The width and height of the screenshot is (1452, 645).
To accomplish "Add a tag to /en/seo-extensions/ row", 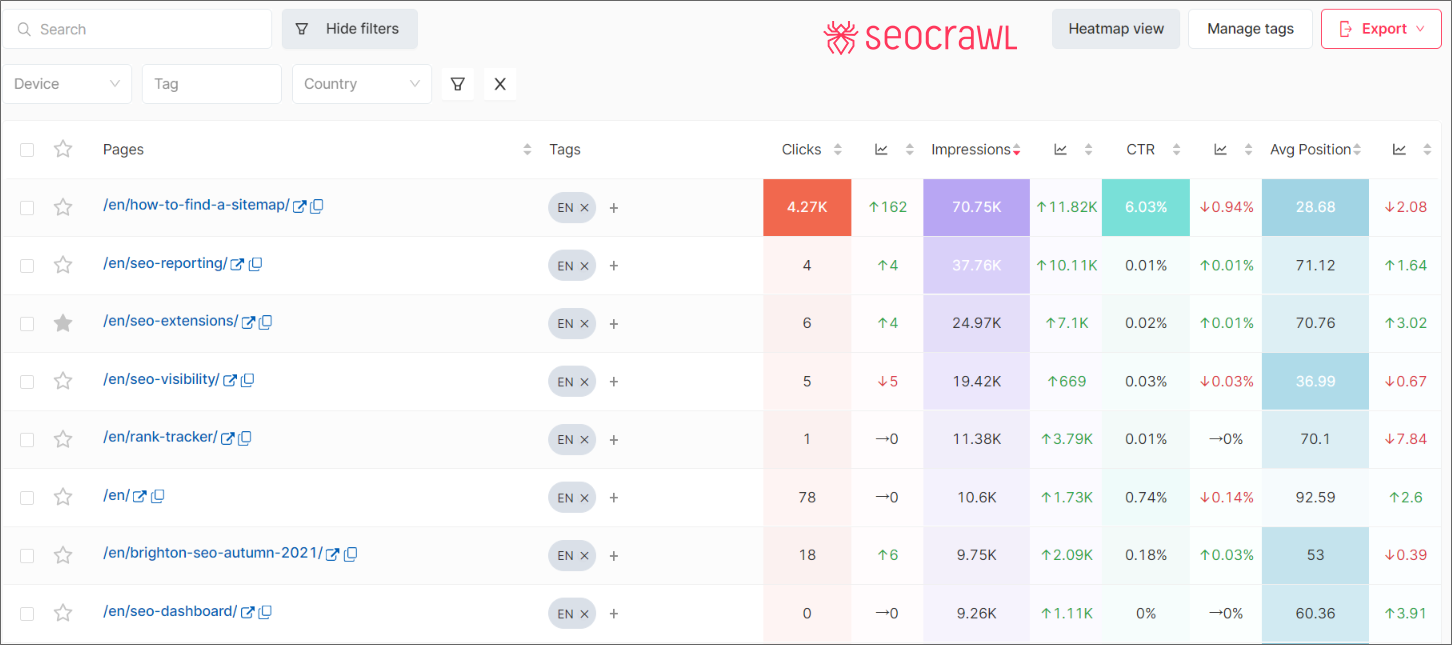I will click(614, 324).
